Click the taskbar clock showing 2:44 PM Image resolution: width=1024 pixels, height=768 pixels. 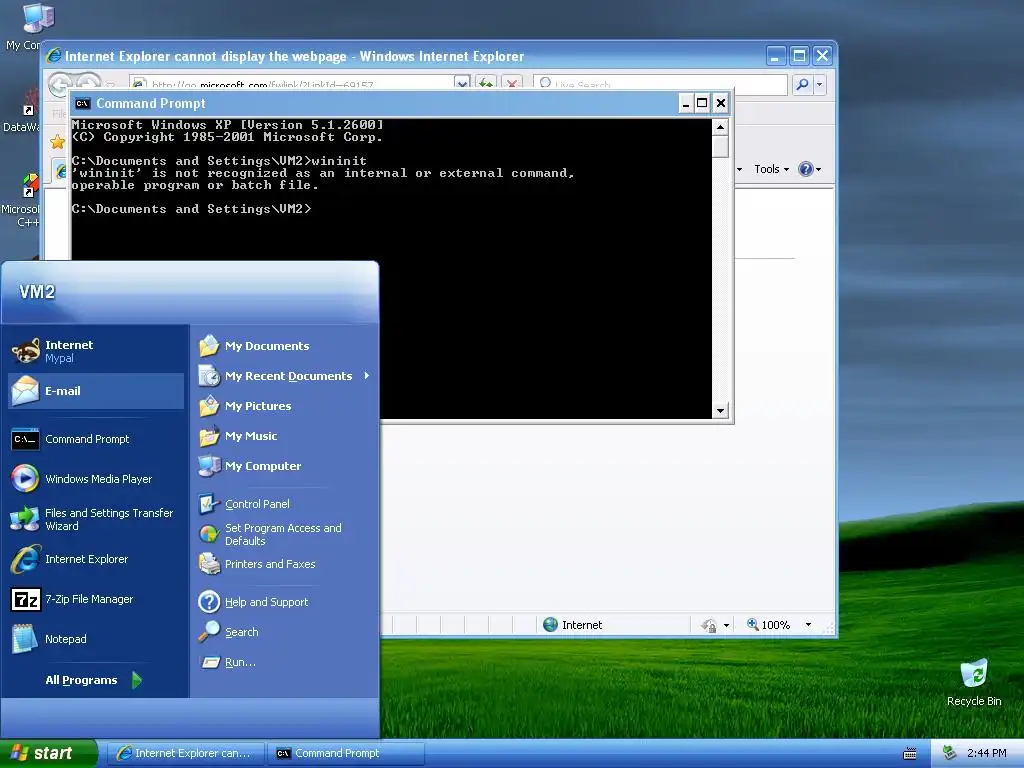click(x=986, y=753)
